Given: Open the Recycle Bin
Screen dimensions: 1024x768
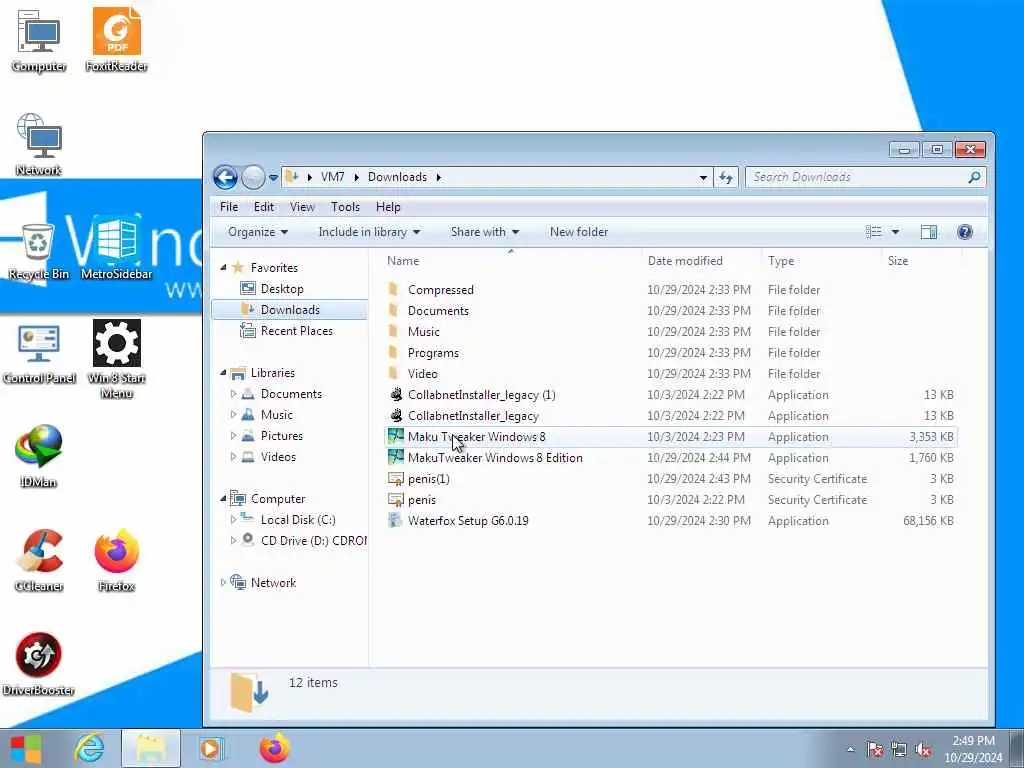Looking at the screenshot, I should (39, 251).
